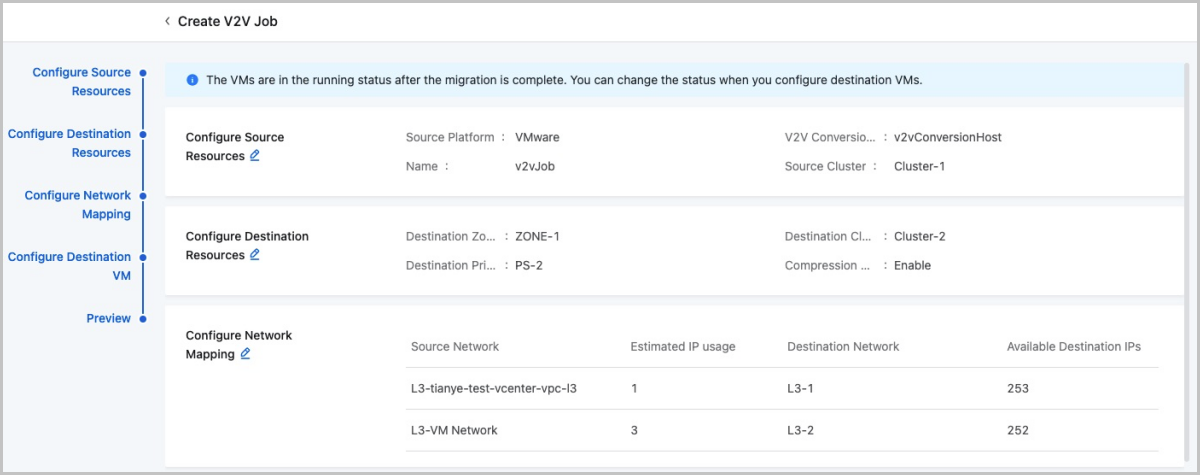Select the L3-VM Network row
1200x475 pixels.
click(x=454, y=430)
